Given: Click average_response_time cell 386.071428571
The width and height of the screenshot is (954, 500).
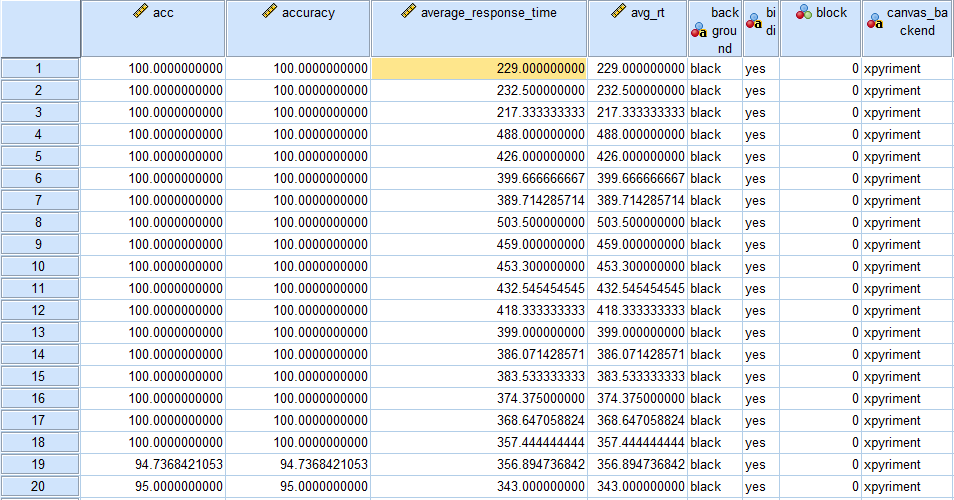Looking at the screenshot, I should [479, 354].
